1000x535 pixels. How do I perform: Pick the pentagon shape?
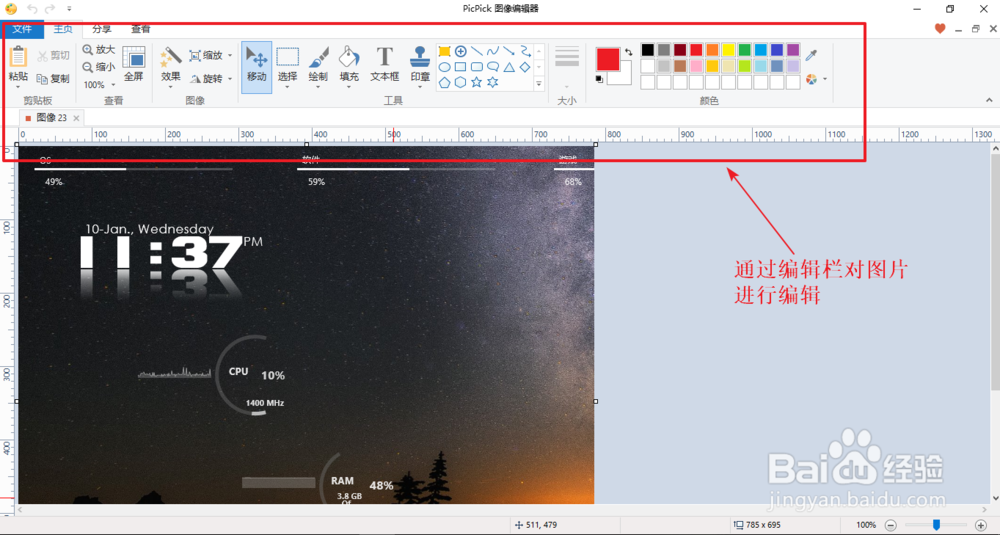(x=445, y=82)
